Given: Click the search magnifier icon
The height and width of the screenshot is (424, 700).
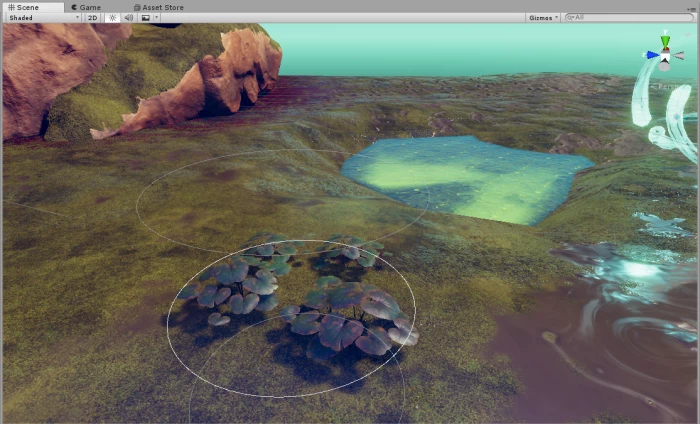Looking at the screenshot, I should click(x=569, y=18).
